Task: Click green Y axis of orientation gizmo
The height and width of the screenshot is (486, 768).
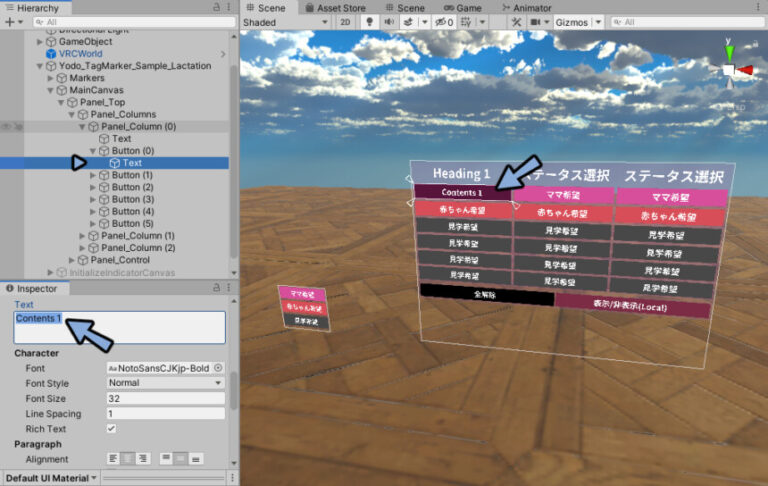Action: tap(729, 52)
